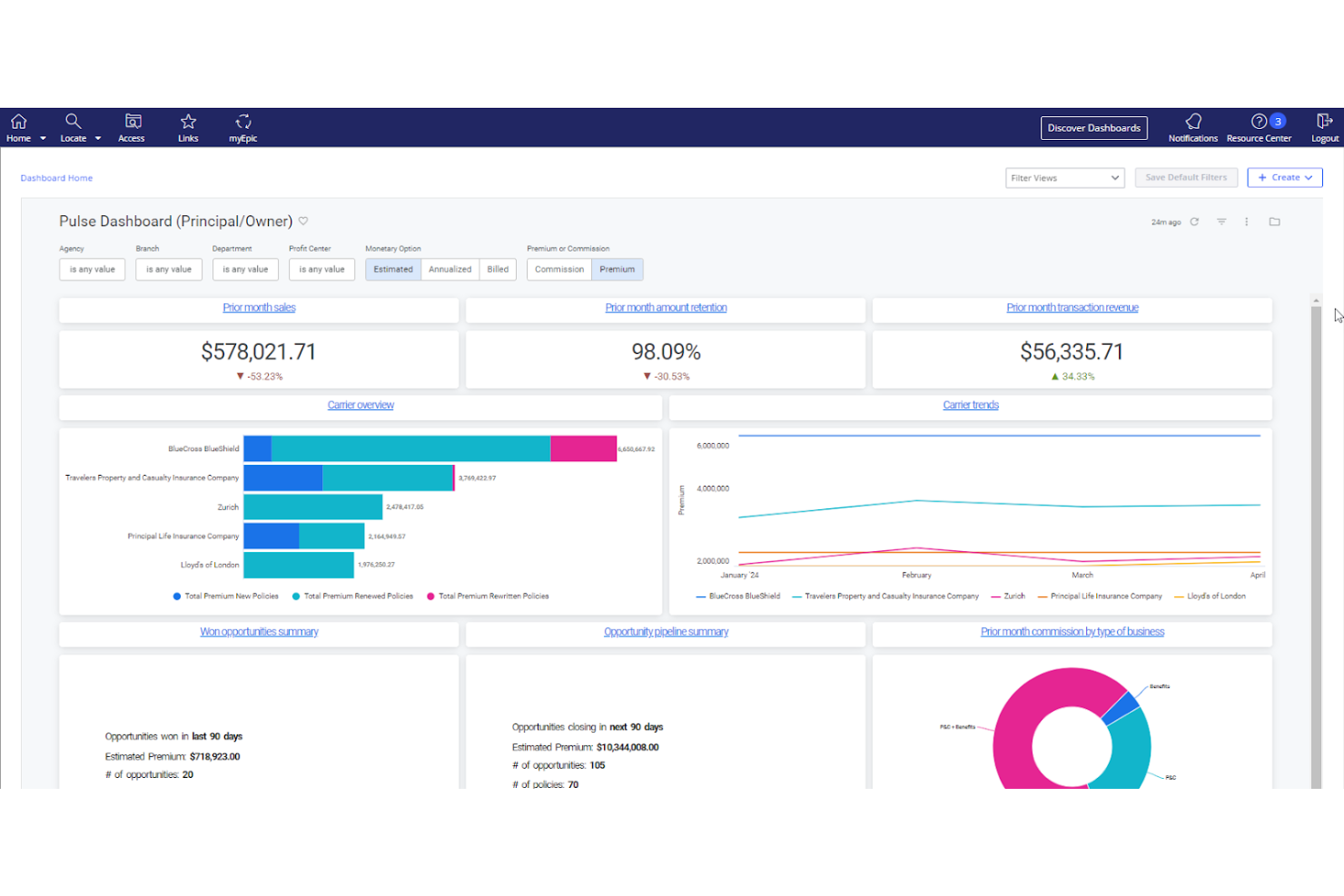This screenshot has width=1344, height=896.
Task: Toggle BlueCross BlueShield line legend
Action: (x=738, y=596)
